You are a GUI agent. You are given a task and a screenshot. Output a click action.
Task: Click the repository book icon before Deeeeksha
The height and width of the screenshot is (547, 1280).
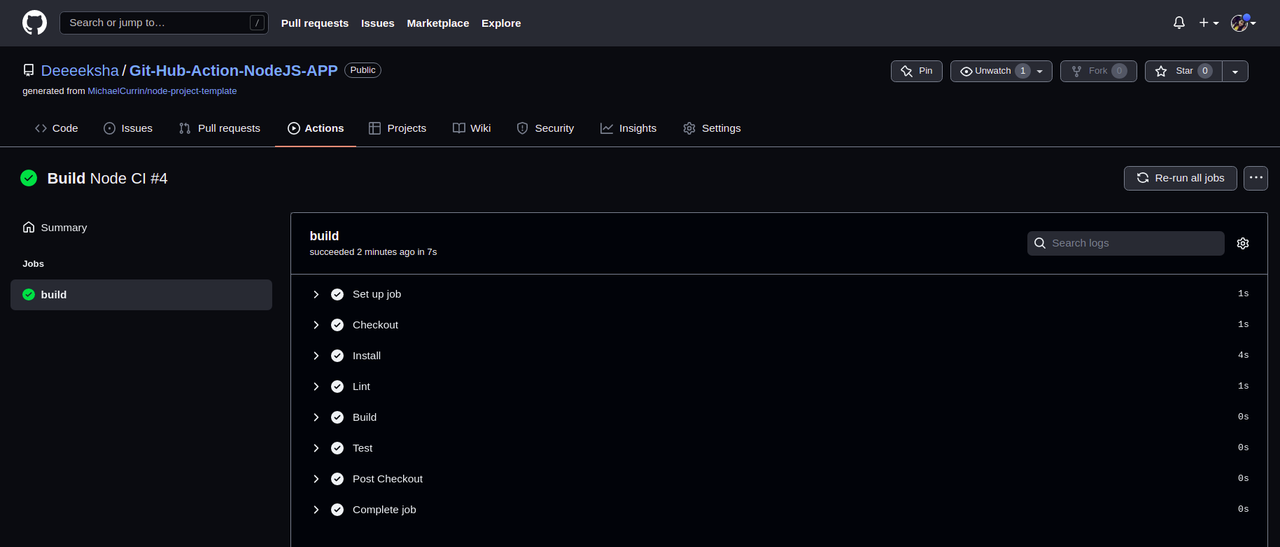(x=29, y=71)
